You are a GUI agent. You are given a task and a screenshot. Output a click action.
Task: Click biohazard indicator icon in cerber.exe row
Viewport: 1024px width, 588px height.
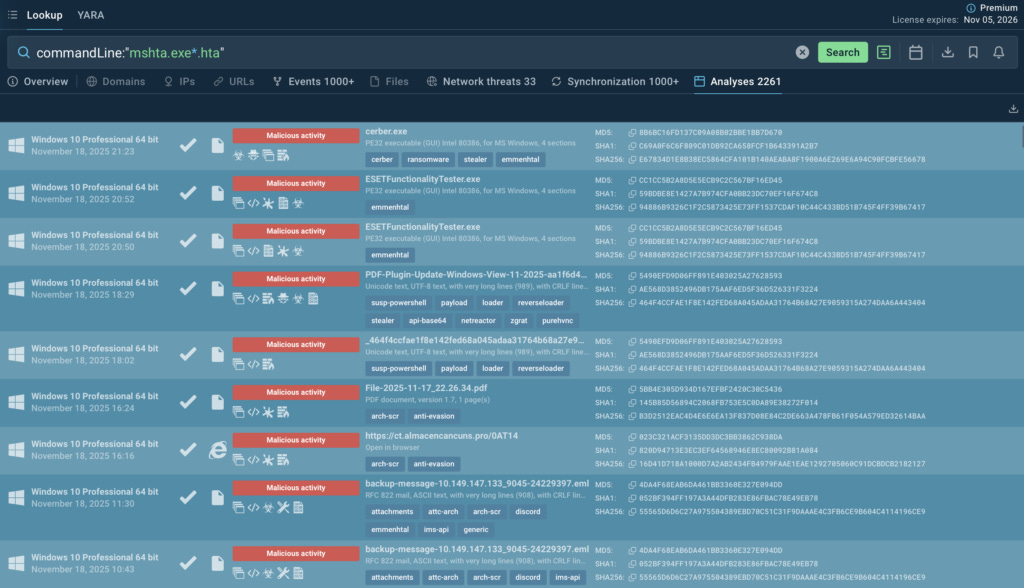[x=238, y=155]
